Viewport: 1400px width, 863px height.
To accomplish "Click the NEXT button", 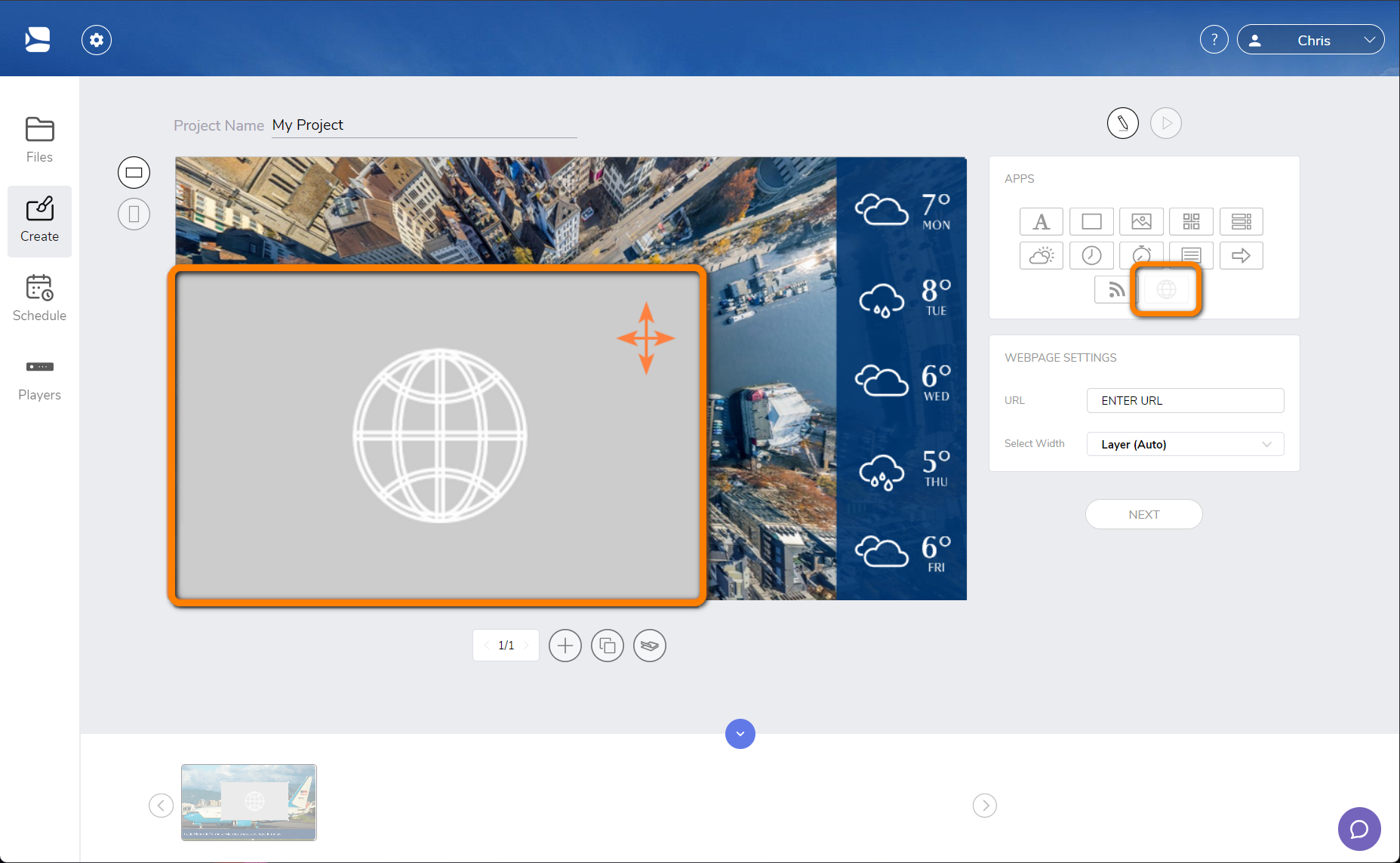I will pos(1143,514).
